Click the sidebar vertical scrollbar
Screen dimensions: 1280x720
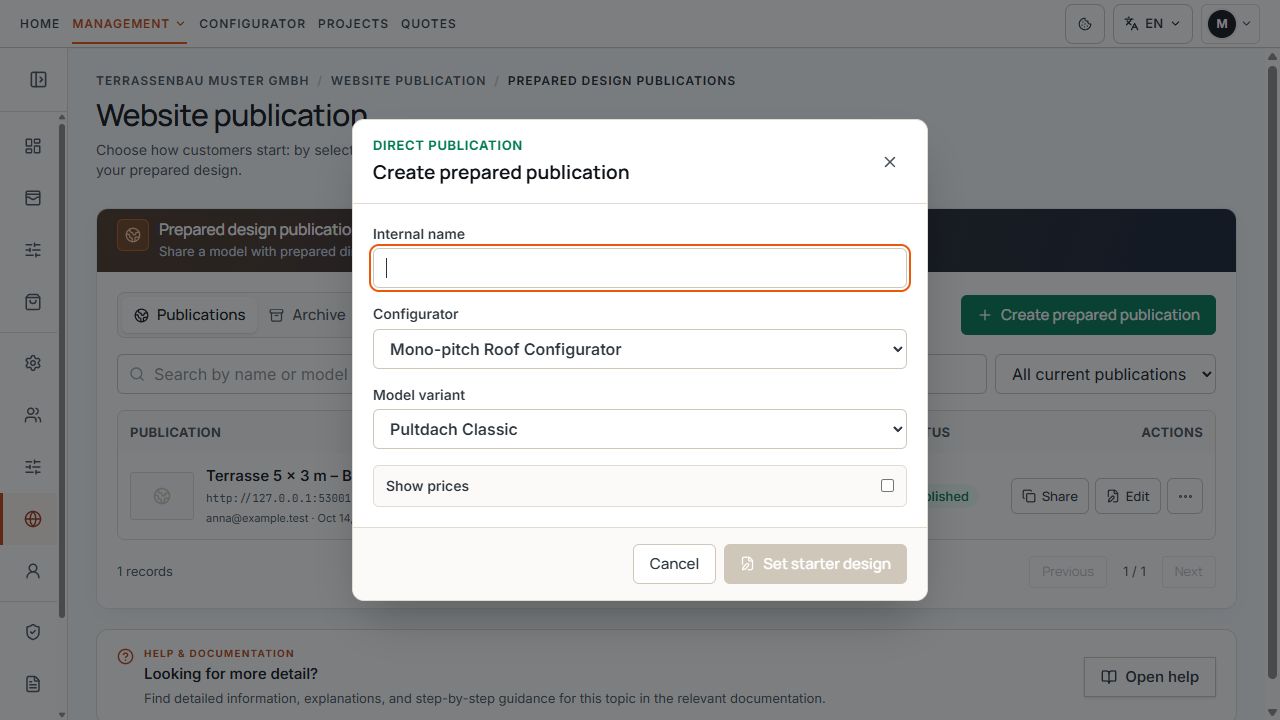pyautogui.click(x=62, y=370)
